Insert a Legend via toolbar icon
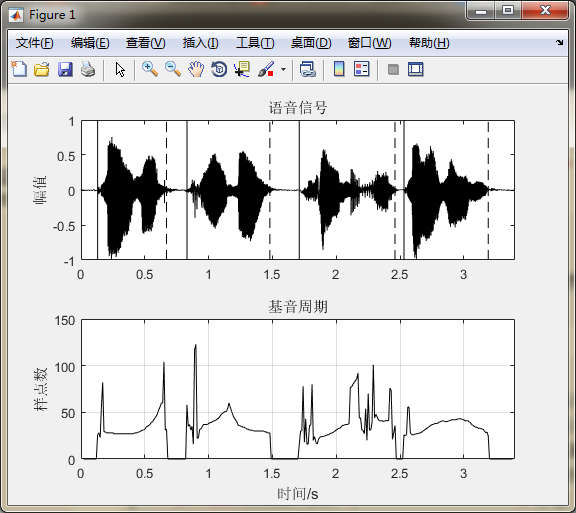This screenshot has width=576, height=513. [361, 69]
